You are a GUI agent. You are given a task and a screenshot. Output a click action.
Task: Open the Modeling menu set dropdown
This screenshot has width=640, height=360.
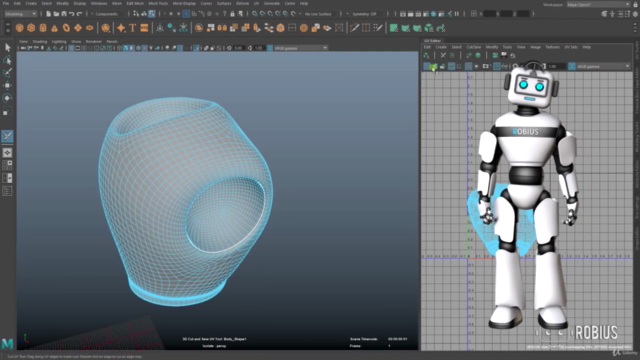pos(20,14)
